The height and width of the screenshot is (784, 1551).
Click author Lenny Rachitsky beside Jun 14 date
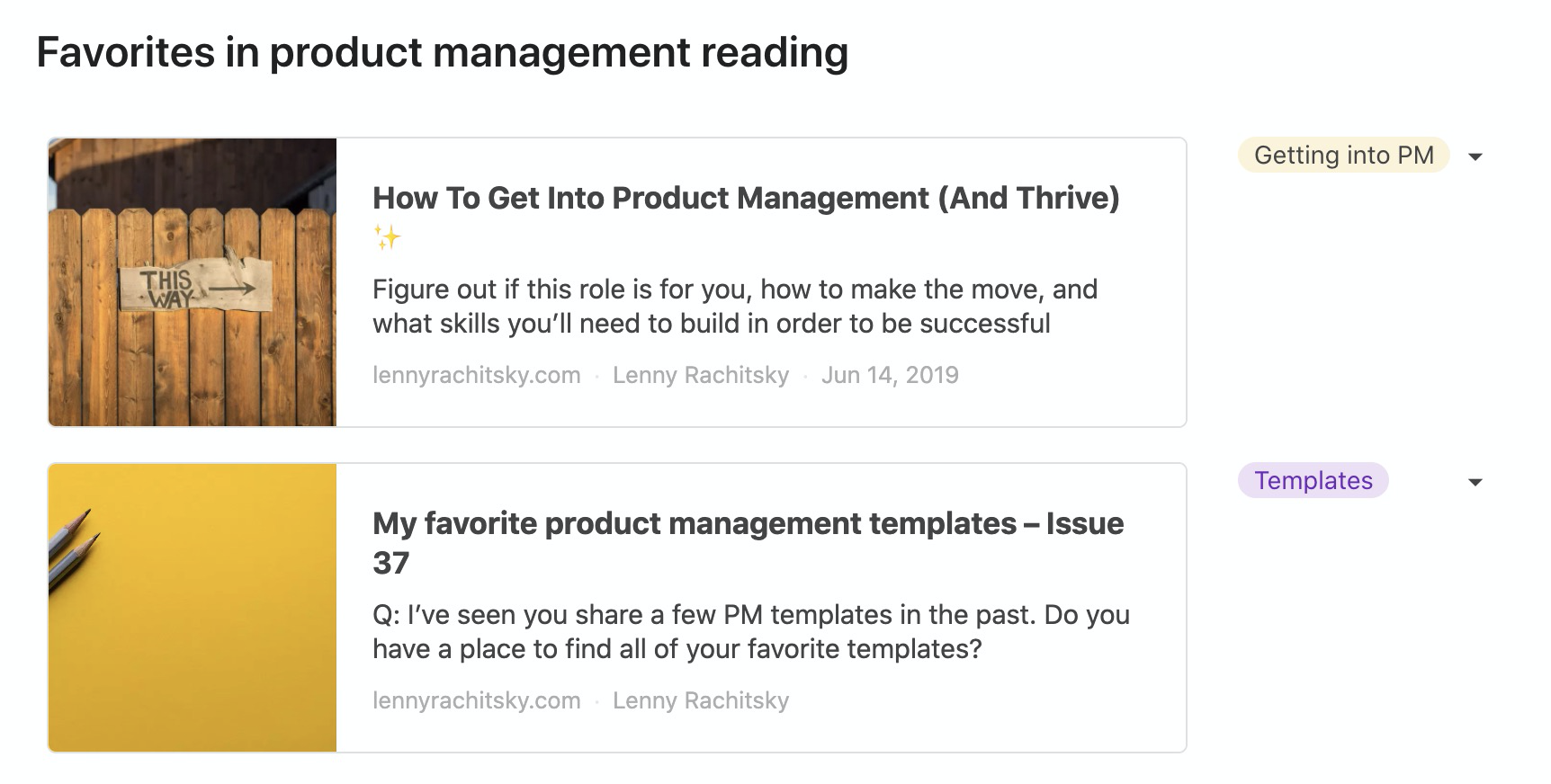(700, 376)
